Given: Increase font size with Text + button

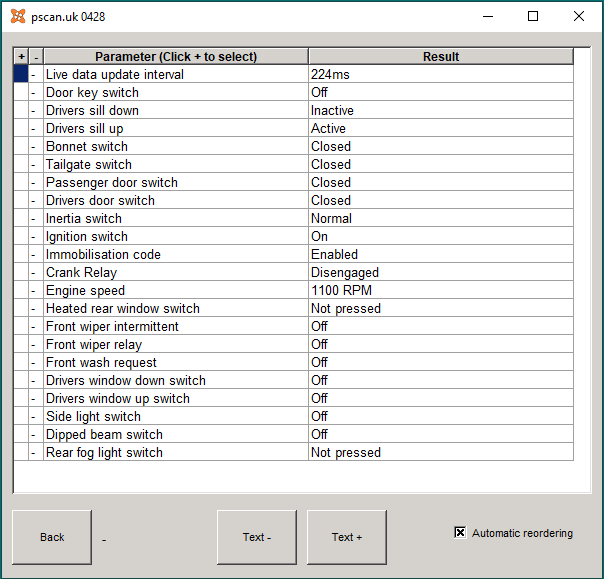Looking at the screenshot, I should pyautogui.click(x=347, y=537).
